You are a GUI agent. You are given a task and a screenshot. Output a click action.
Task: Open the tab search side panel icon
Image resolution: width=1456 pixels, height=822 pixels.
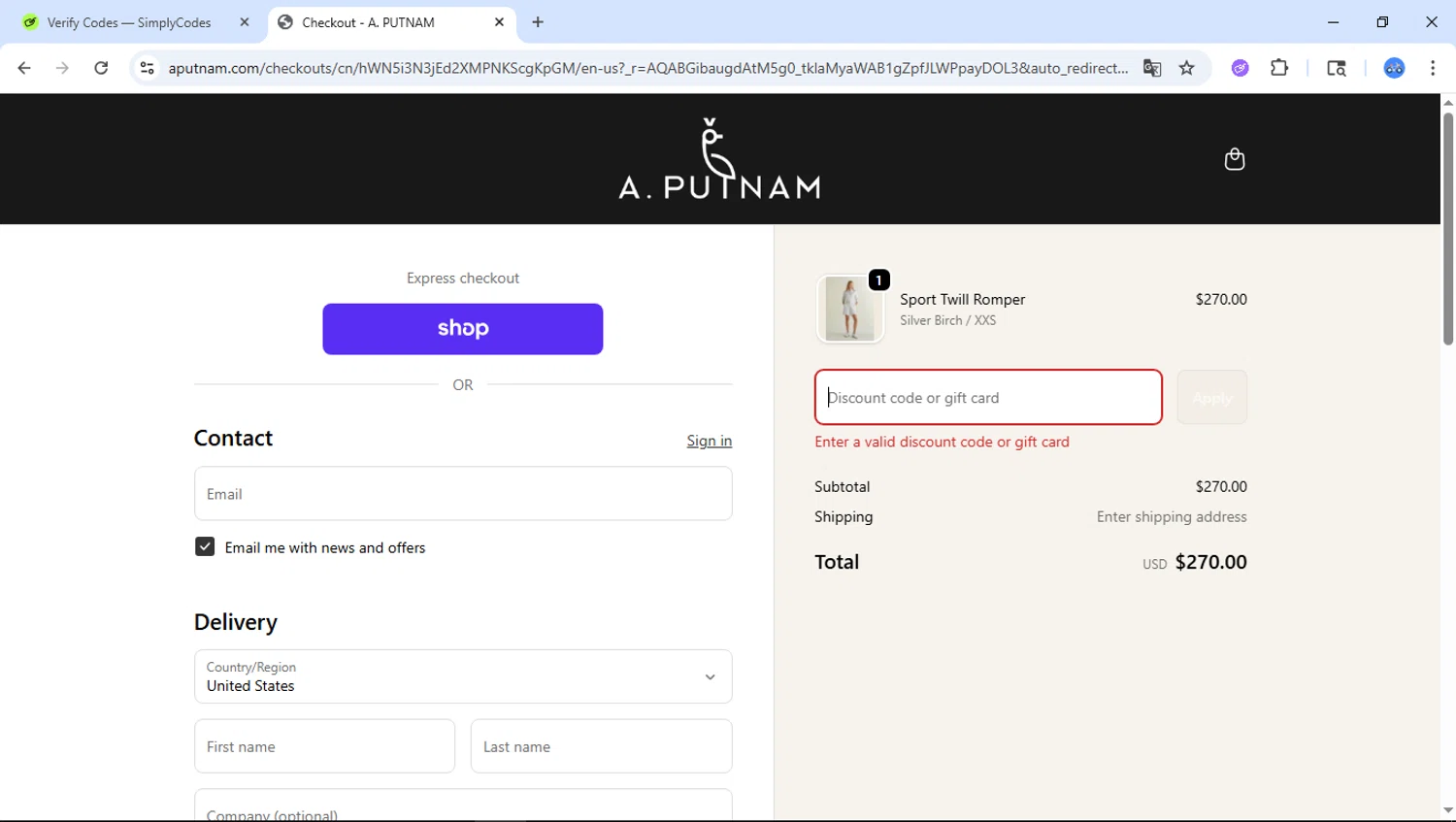pos(1337,68)
